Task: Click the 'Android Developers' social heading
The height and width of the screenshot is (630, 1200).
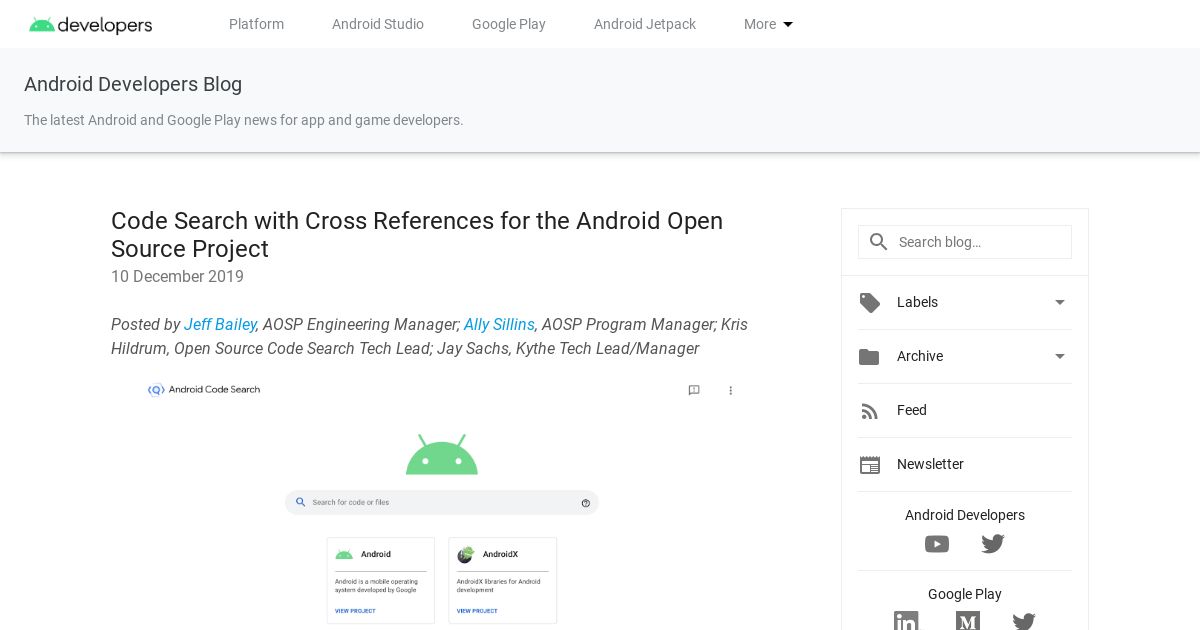Action: [x=965, y=515]
